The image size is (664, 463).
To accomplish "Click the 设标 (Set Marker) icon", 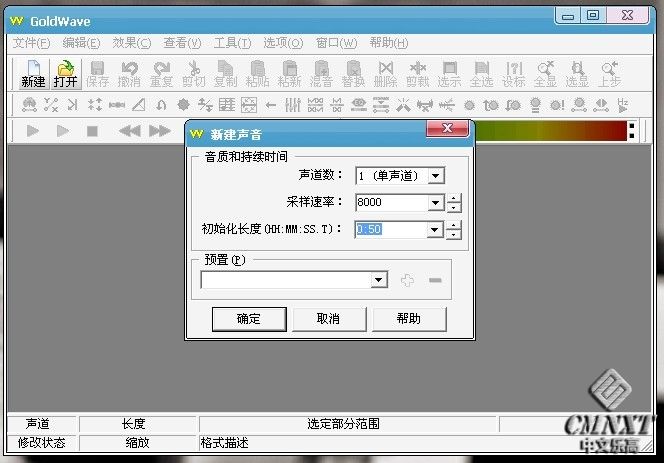I will (x=514, y=74).
